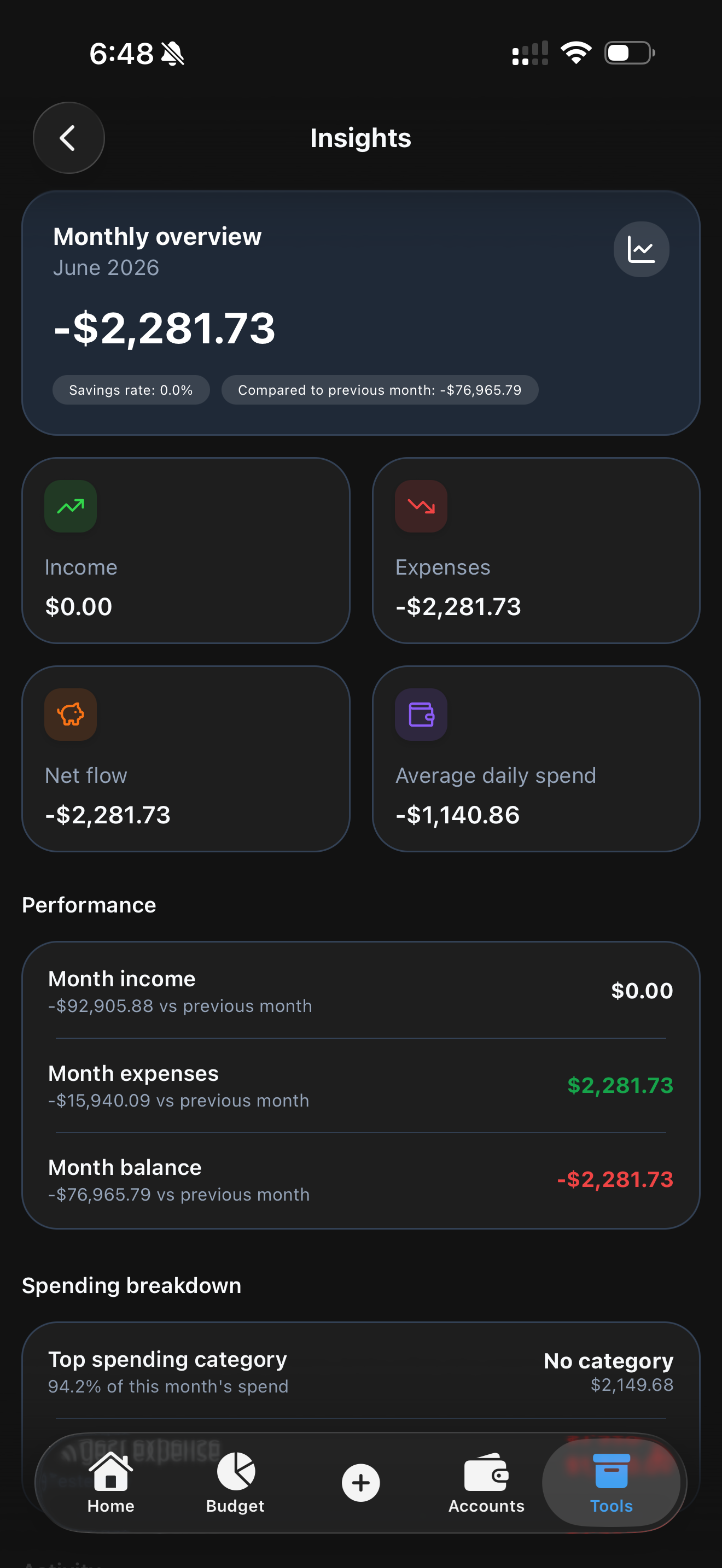The image size is (722, 1568).
Task: Tap the purple wallet icon
Action: 421,715
